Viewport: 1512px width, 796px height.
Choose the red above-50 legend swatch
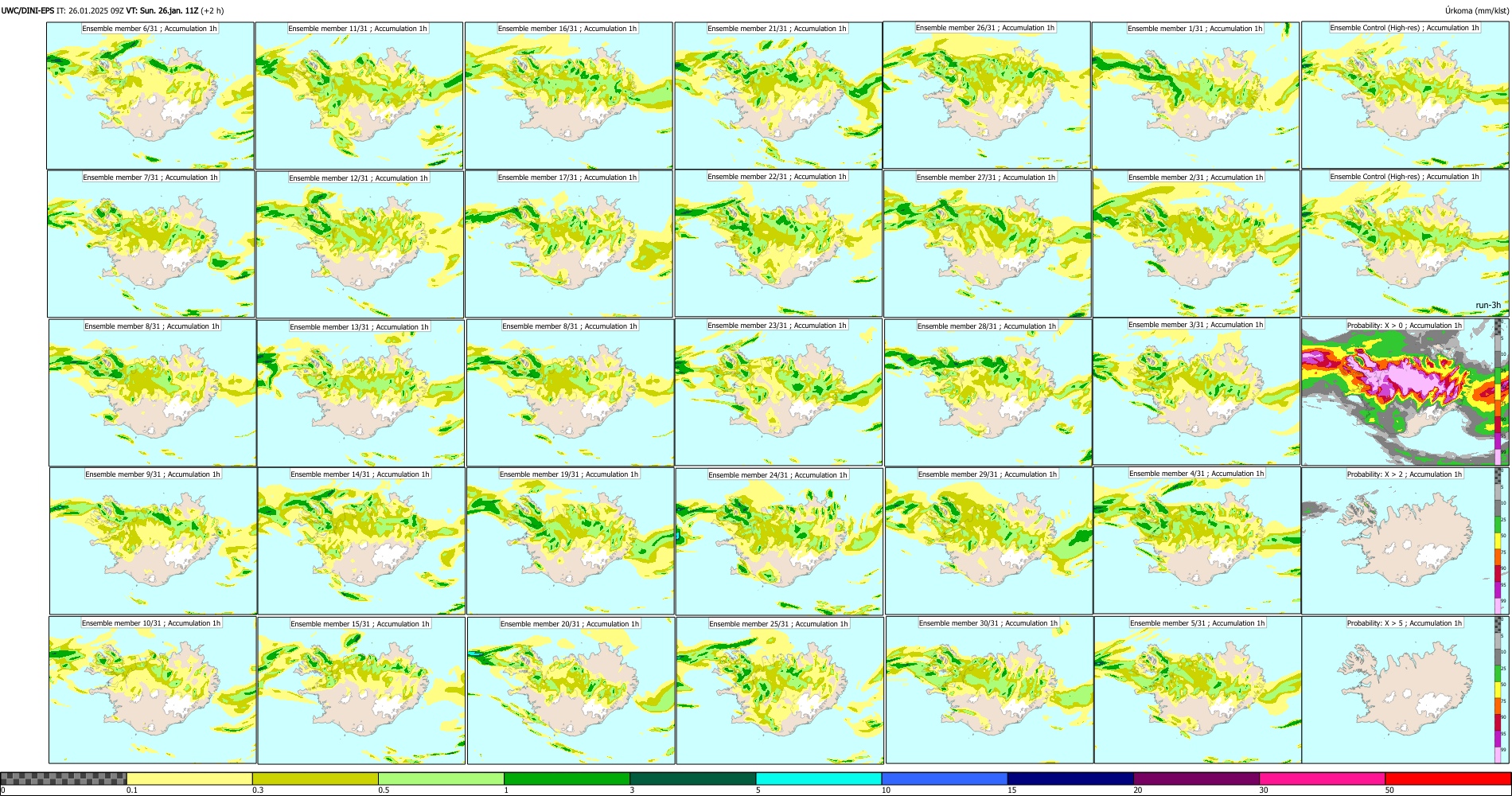pyautogui.click(x=1448, y=778)
